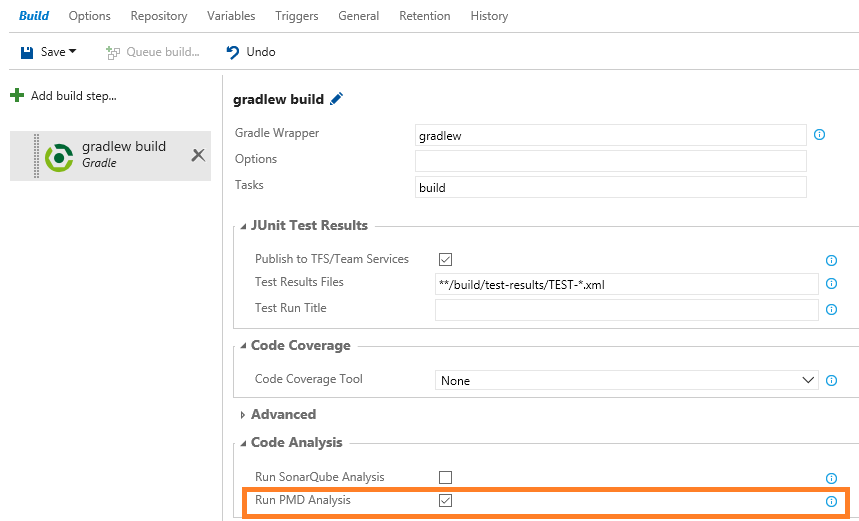Switch to the Triggers tab
This screenshot has height=521, width=859.
point(296,16)
